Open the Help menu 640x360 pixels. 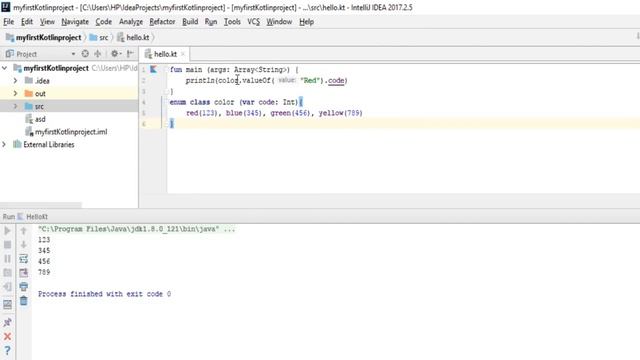point(307,22)
